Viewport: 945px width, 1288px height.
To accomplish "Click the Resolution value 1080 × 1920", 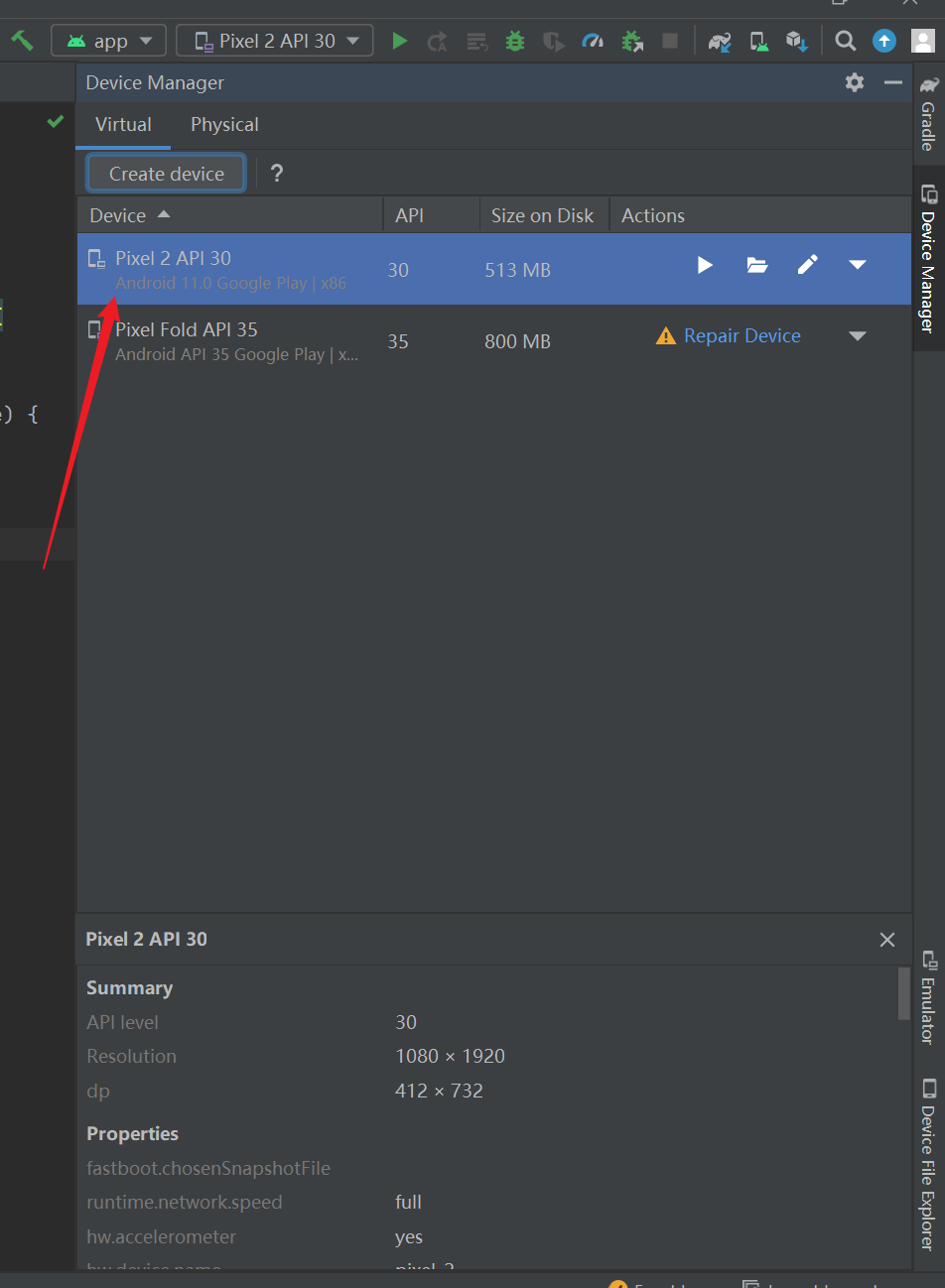I will point(450,1056).
